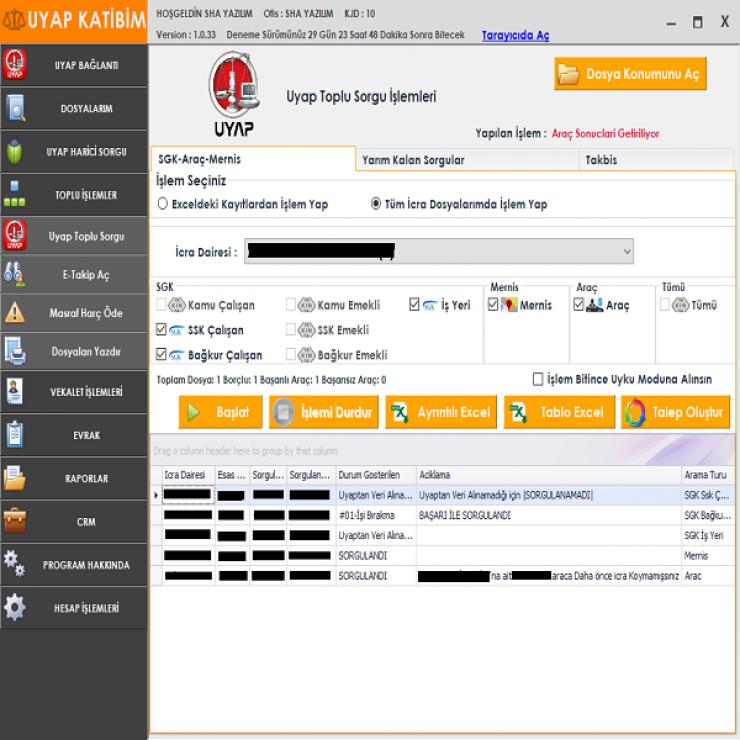The height and width of the screenshot is (740, 740).
Task: Click the scales logo in UYAP KATİBİM header
Action: click(14, 20)
